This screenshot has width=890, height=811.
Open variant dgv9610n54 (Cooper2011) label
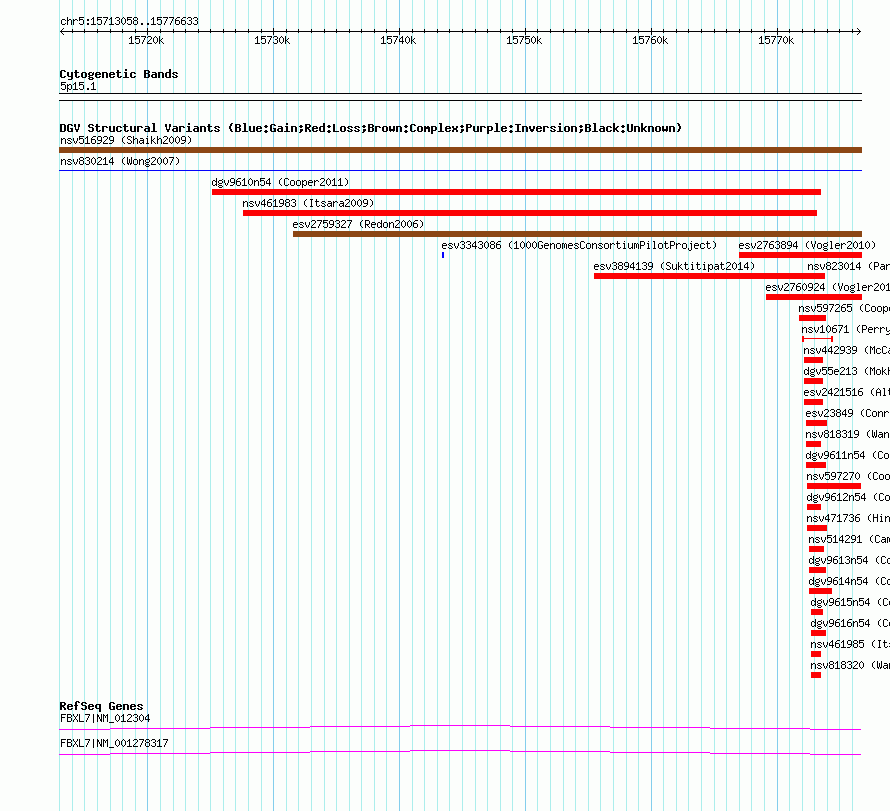[x=280, y=182]
